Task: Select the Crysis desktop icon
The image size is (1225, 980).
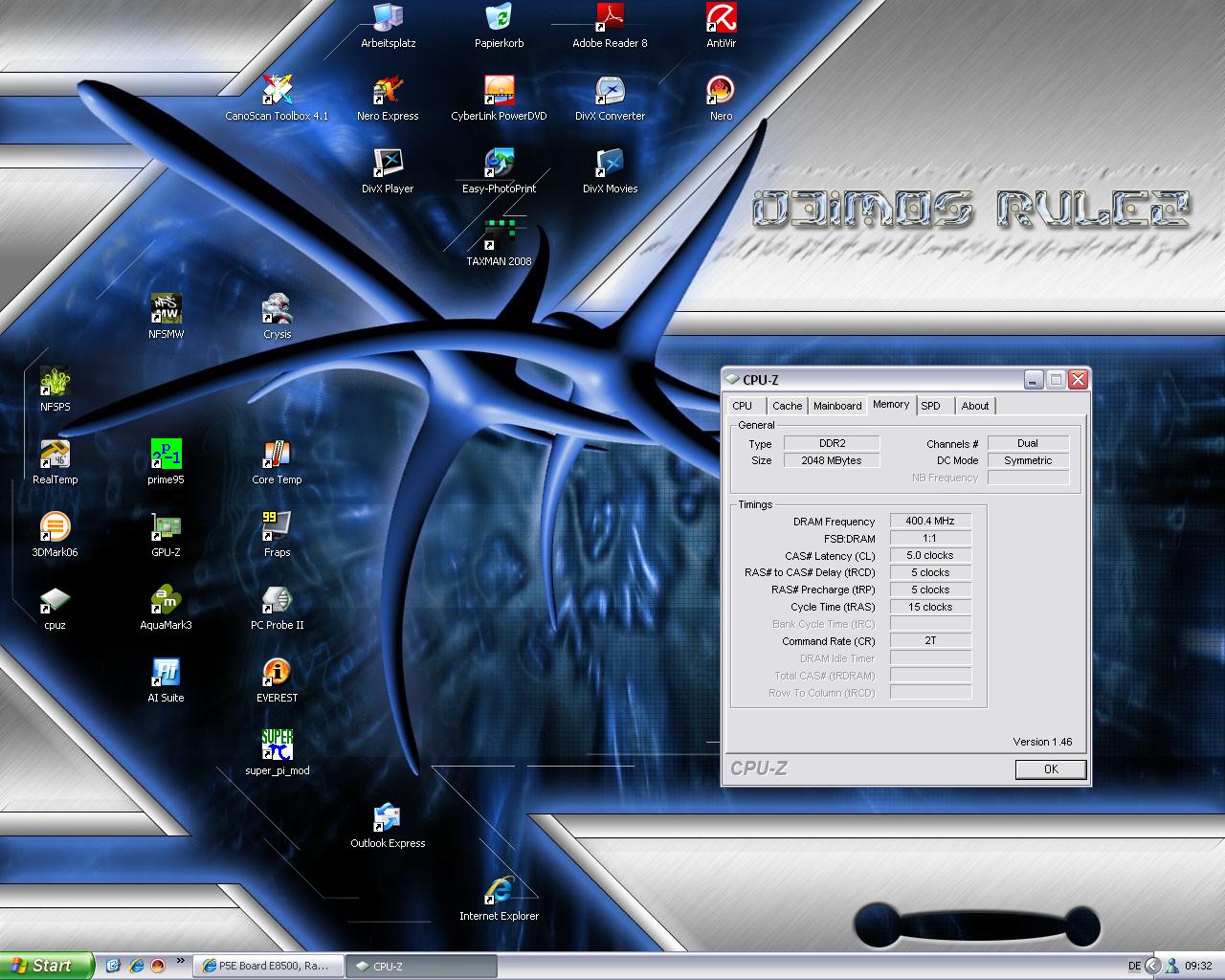Action: pos(277,317)
